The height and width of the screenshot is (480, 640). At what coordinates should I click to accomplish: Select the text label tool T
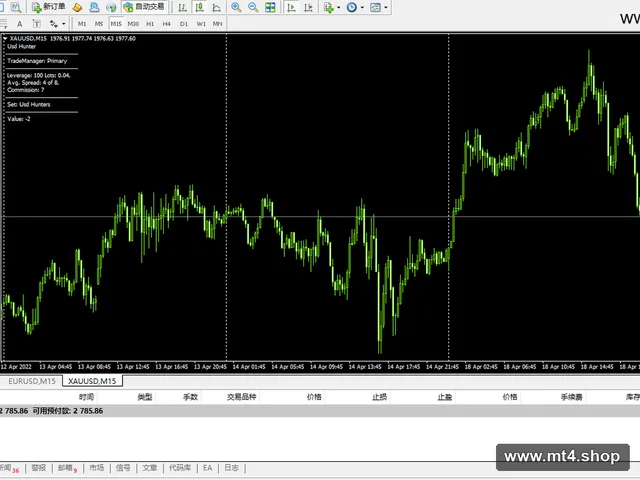point(36,24)
